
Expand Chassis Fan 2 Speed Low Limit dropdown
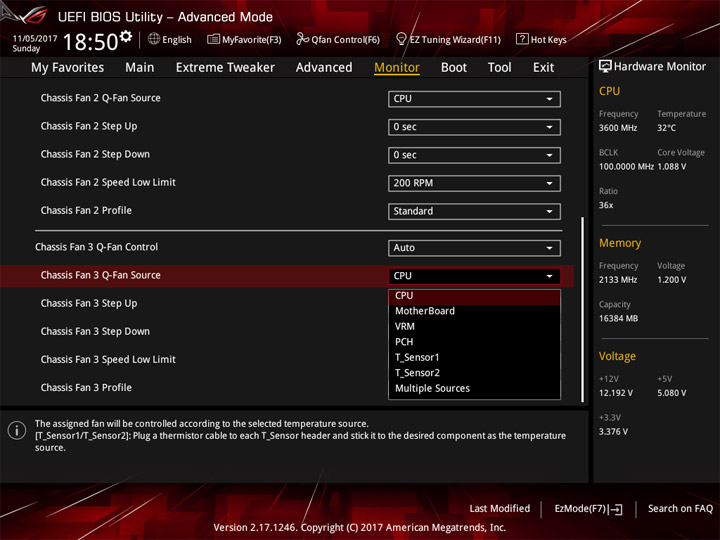[474, 183]
